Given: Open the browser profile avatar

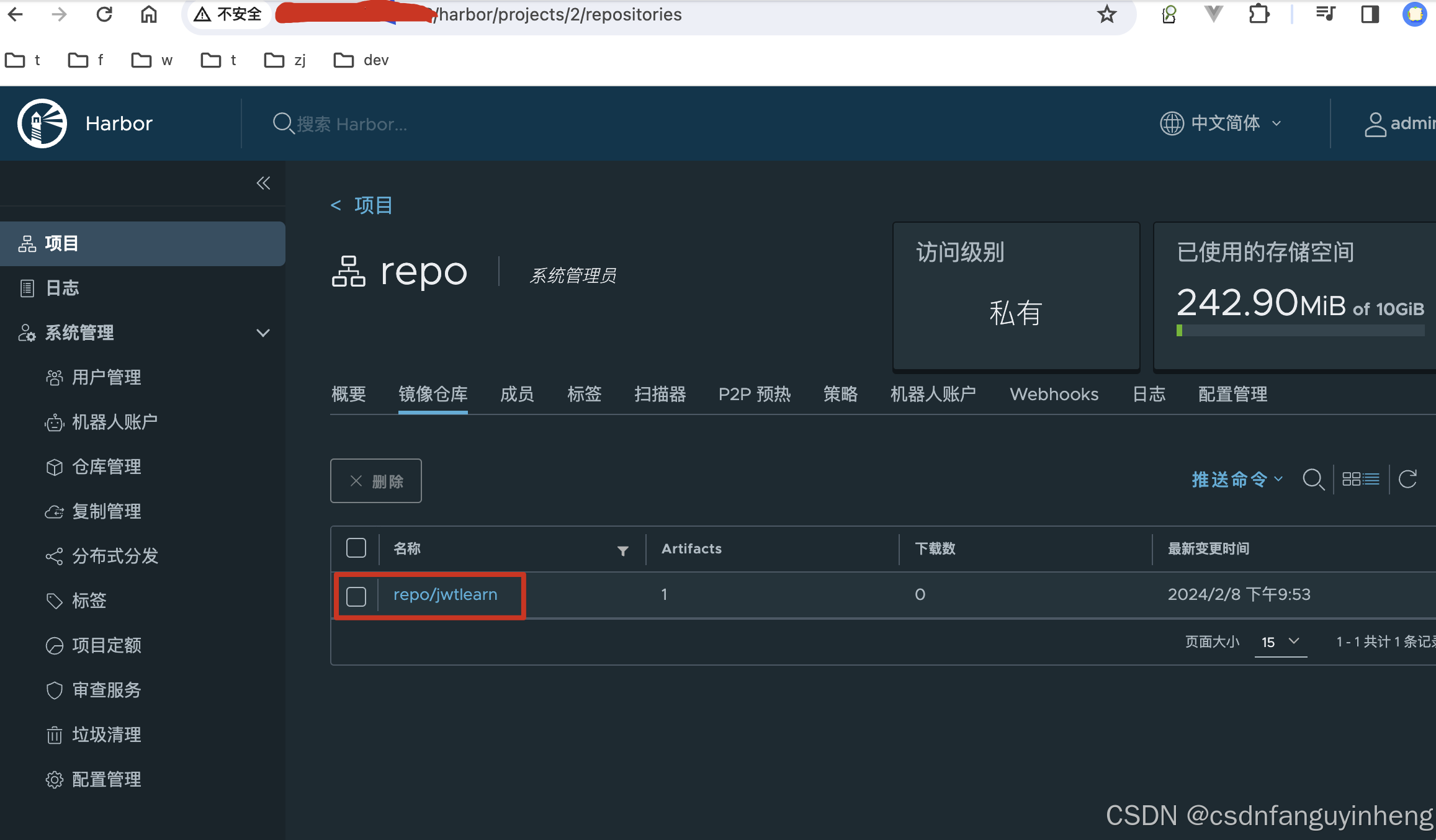Looking at the screenshot, I should pyautogui.click(x=1415, y=14).
